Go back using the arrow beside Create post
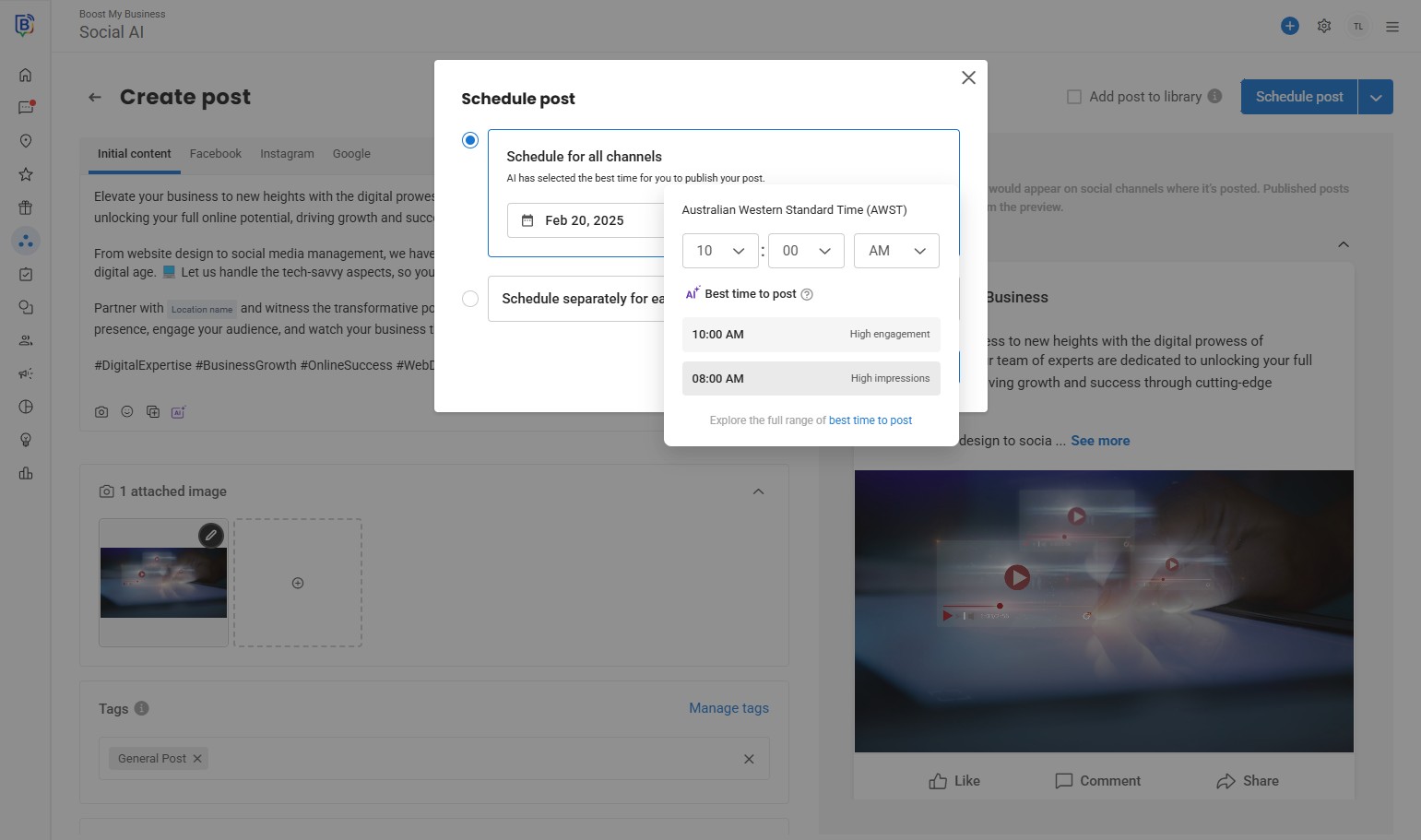Viewport: 1421px width, 840px height. (95, 97)
